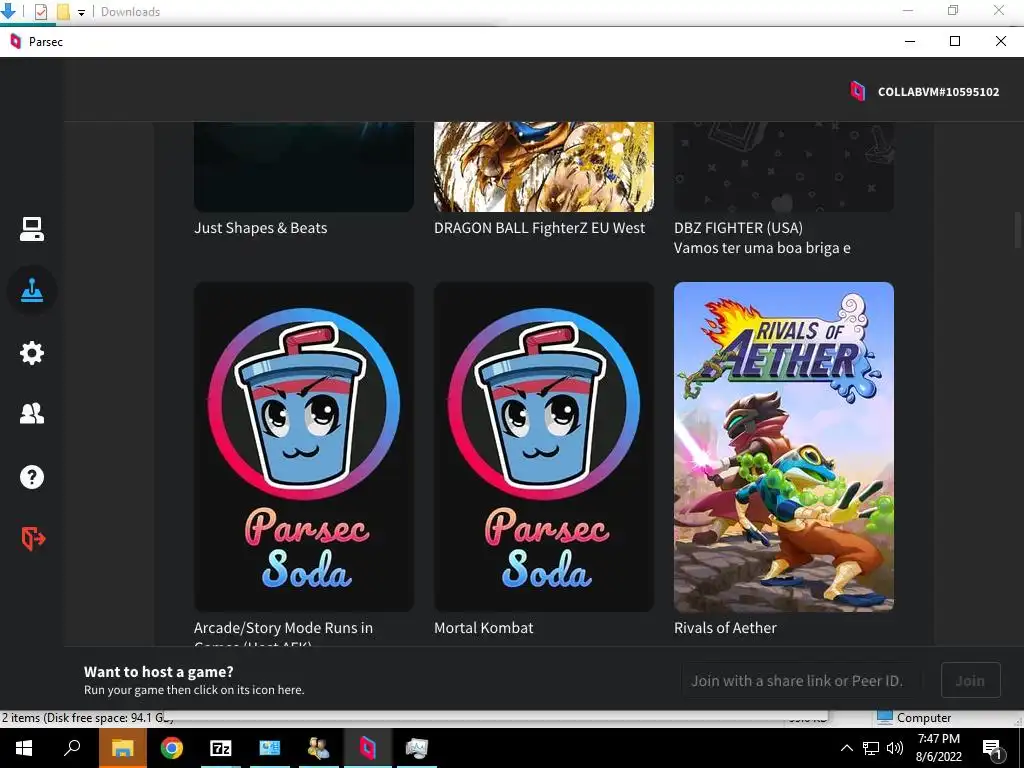The image size is (1024, 768).
Task: Click Parsec title bar app icon
Action: click(x=16, y=41)
